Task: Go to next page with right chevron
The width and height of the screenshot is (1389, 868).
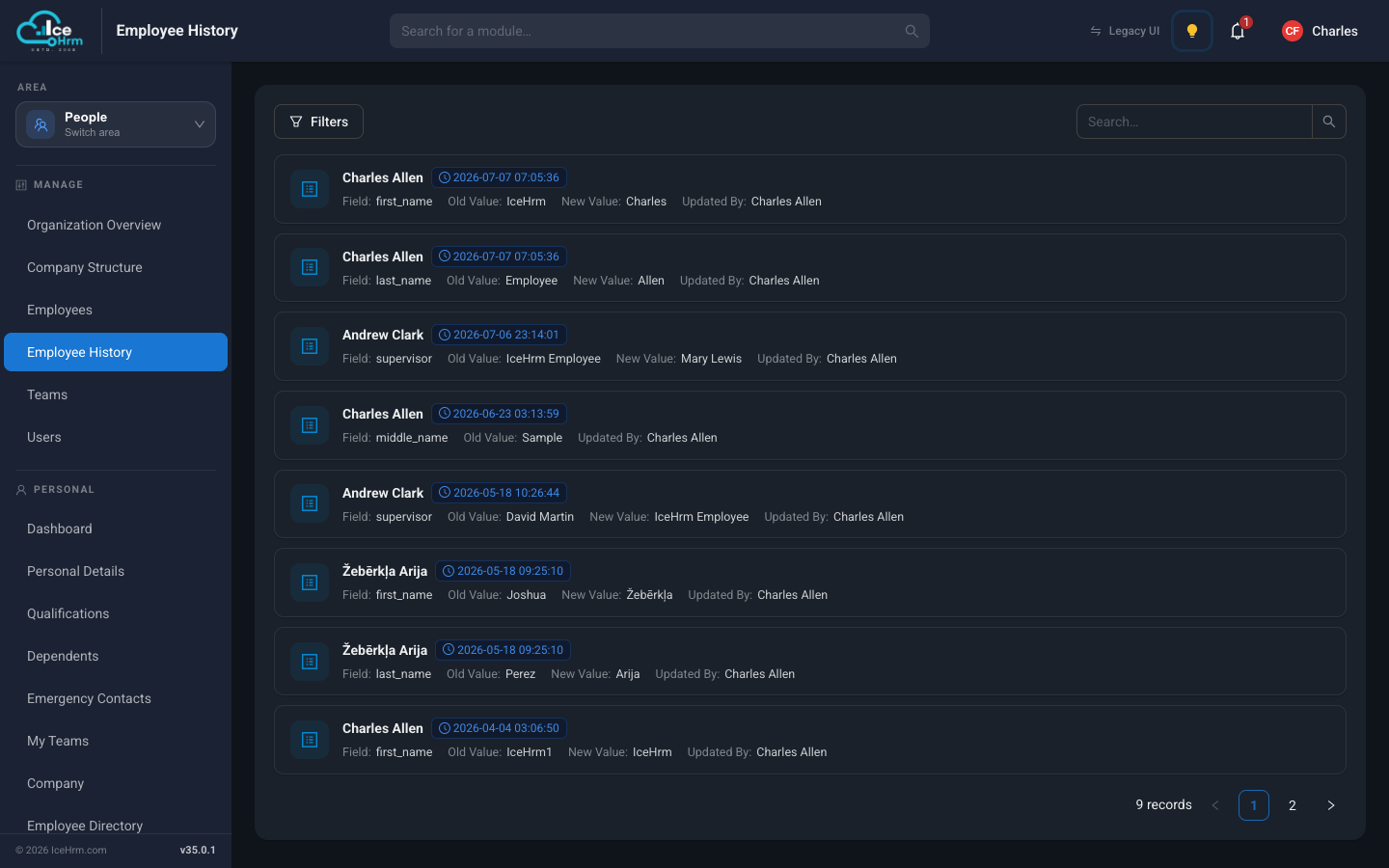Action: [x=1331, y=805]
